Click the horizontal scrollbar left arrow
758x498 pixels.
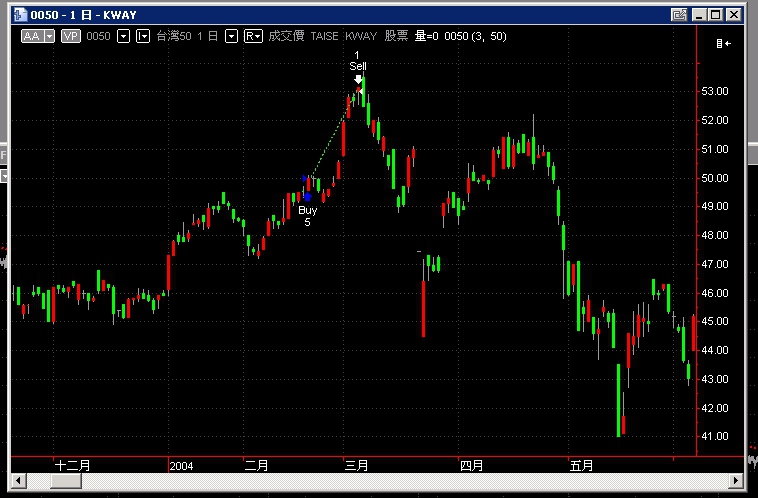click(x=19, y=481)
